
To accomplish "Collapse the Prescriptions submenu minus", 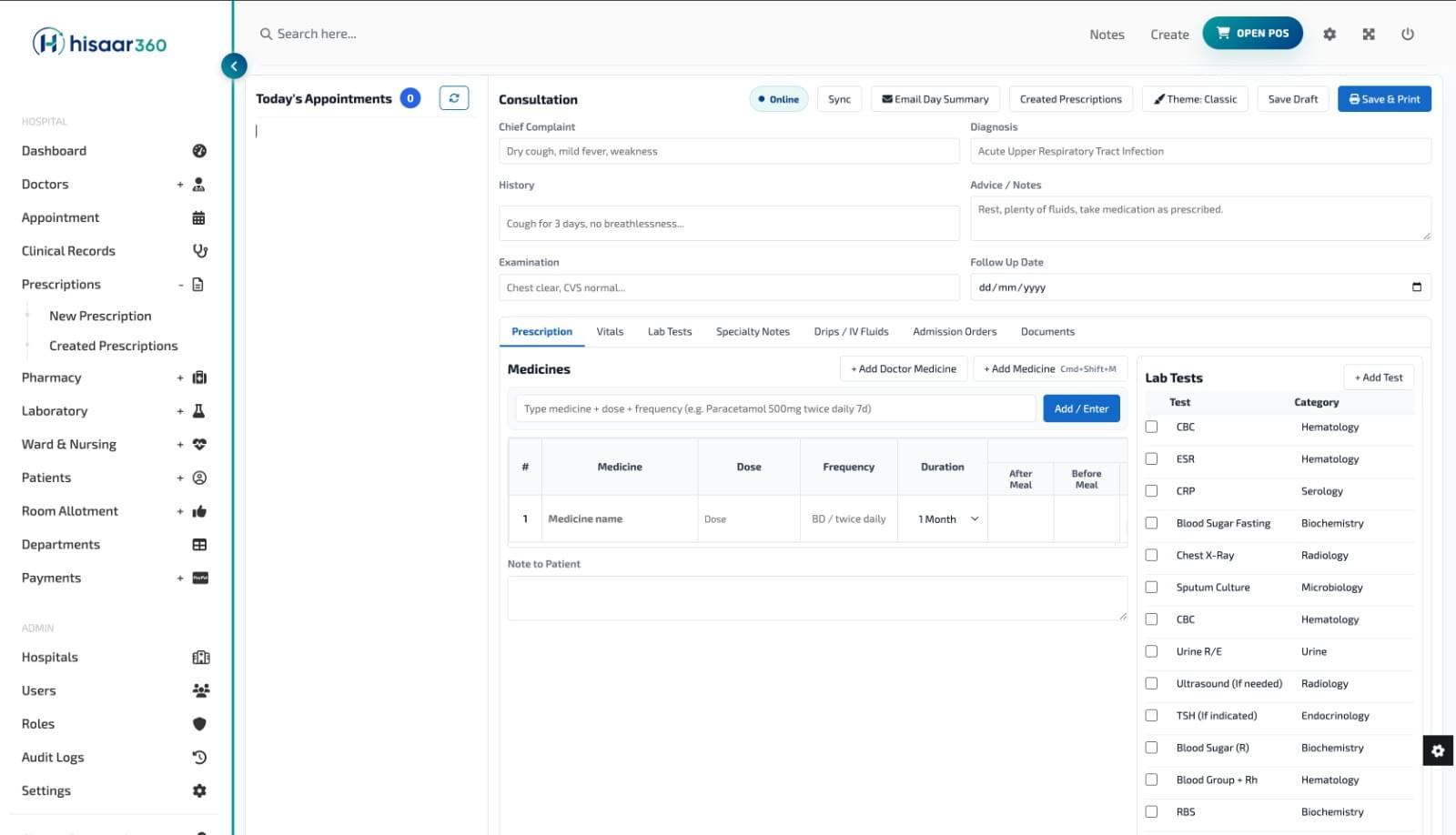I will pos(180,285).
